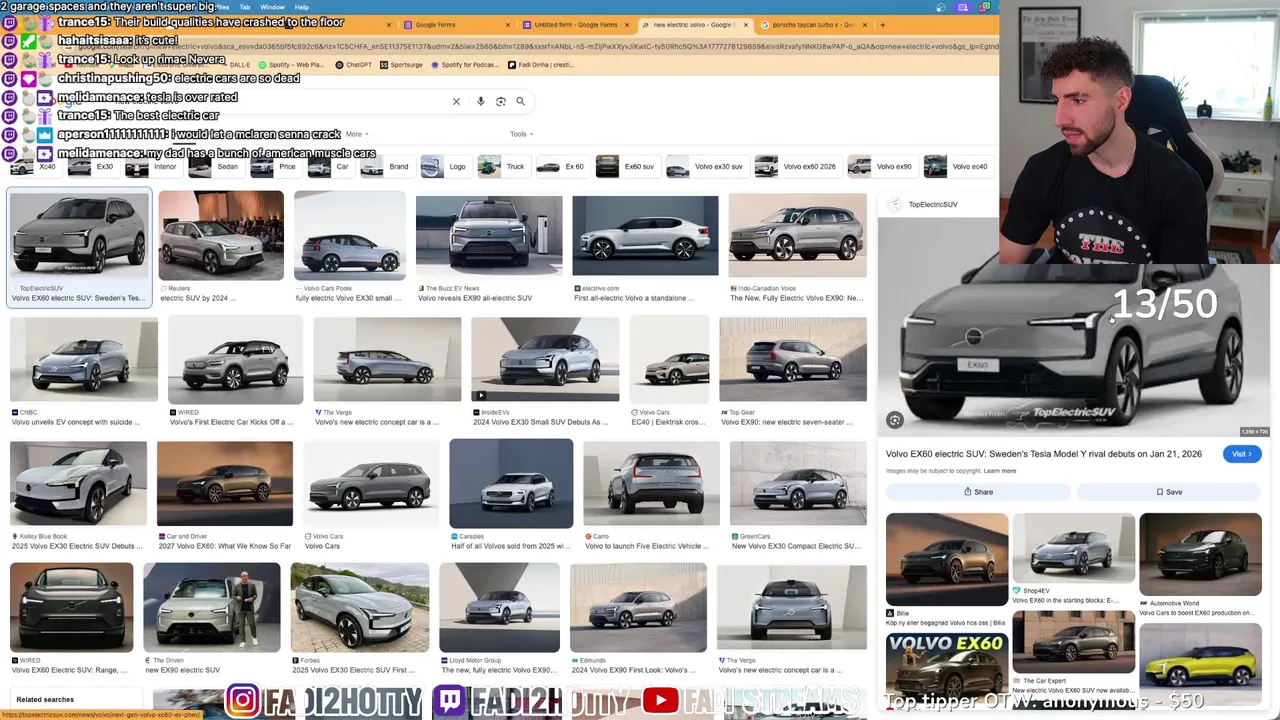
Task: Open the Fadi Dinha bookmark
Action: tap(541, 65)
